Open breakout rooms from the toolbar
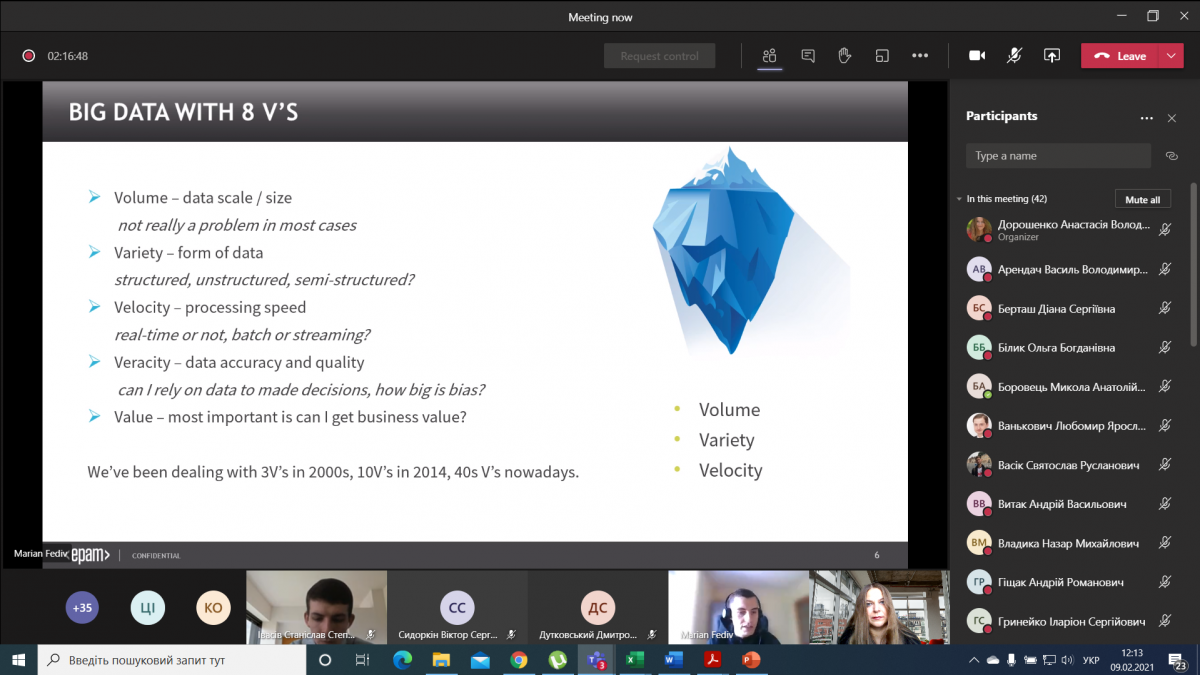This screenshot has width=1200, height=675. pos(882,56)
